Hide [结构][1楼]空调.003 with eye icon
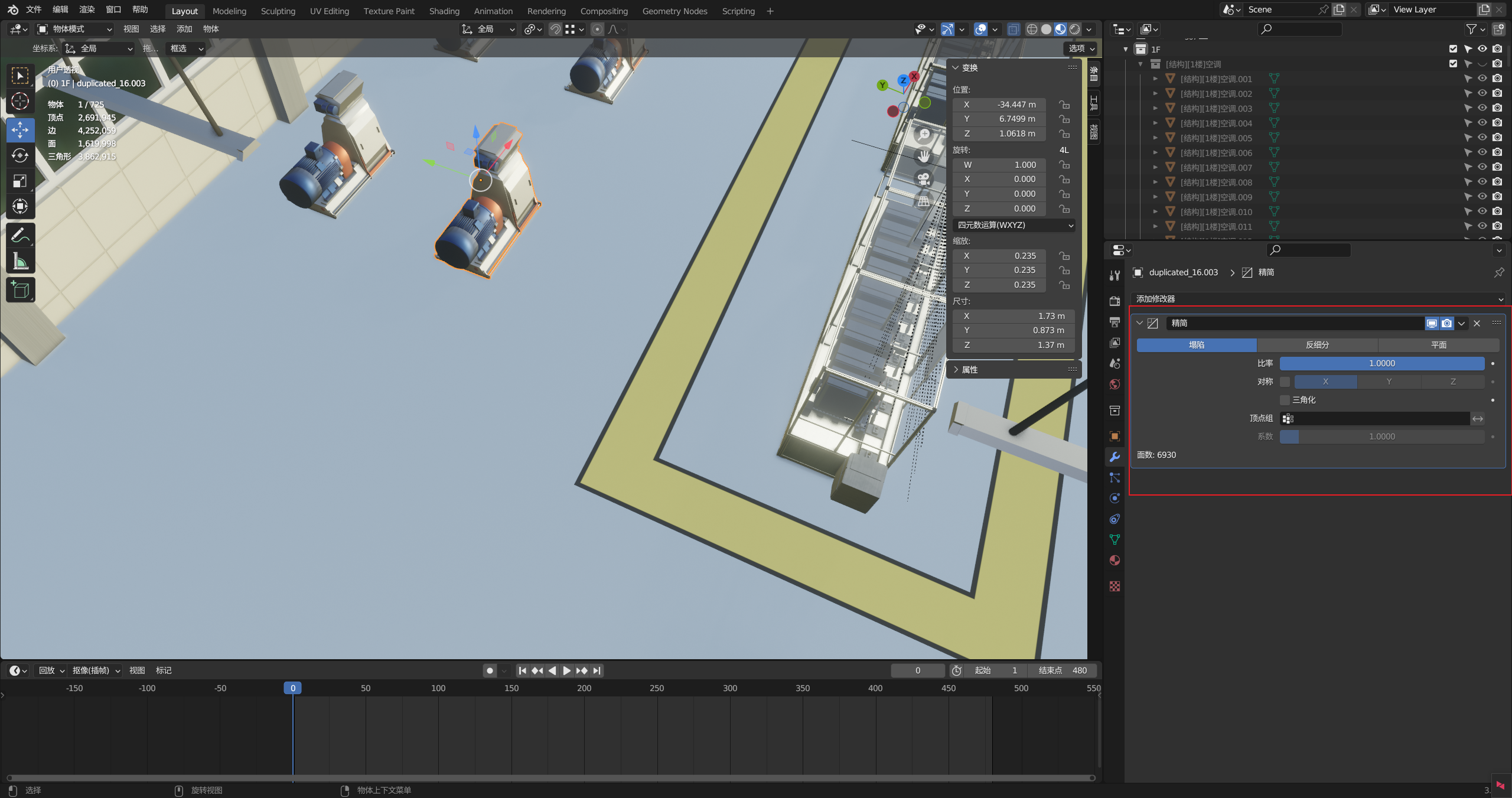The height and width of the screenshot is (798, 1512). click(x=1482, y=108)
